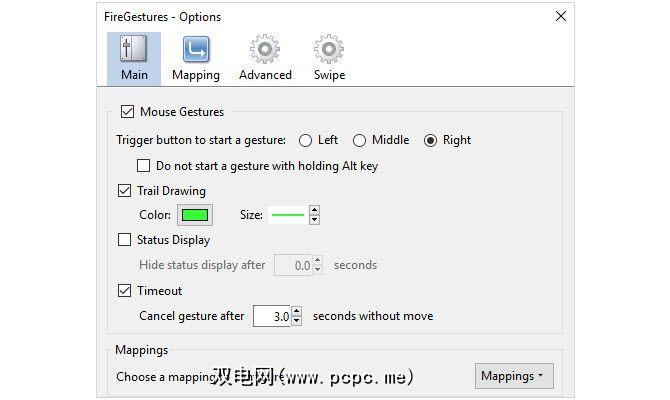
Task: Decrease cancel gesture timeout value
Action: [x=297, y=321]
